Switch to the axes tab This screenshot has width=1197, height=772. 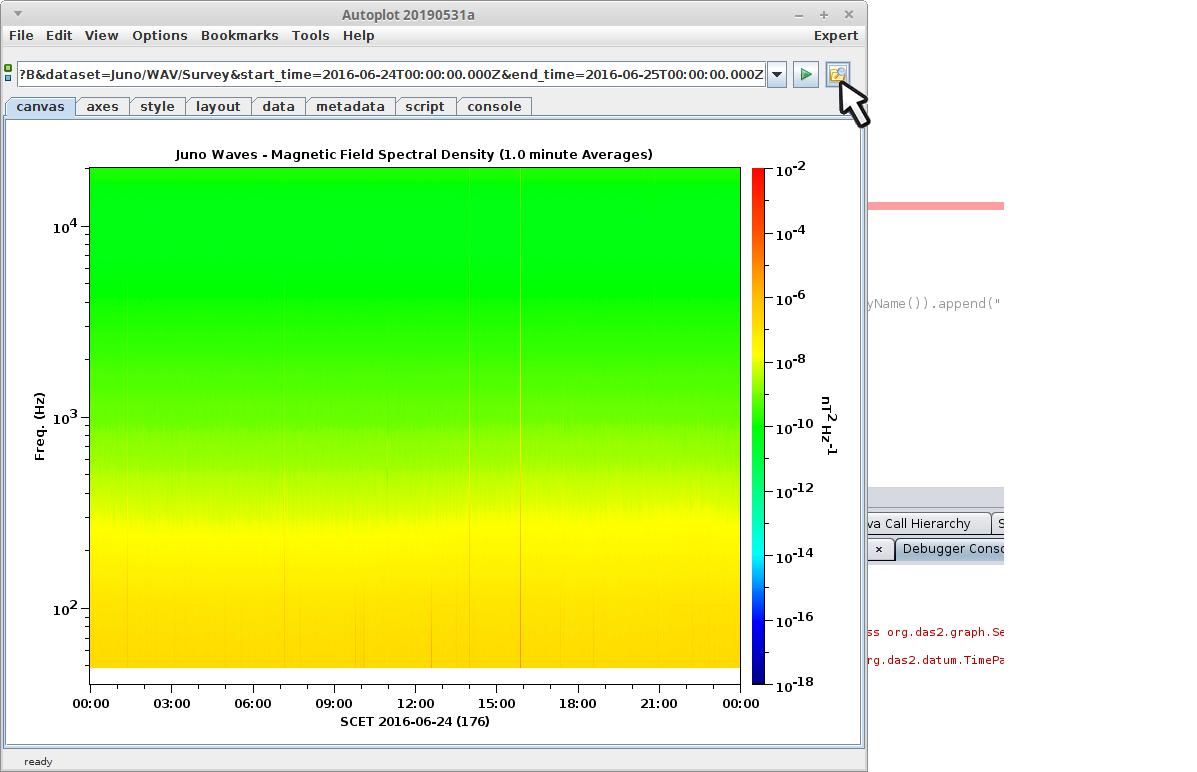102,107
